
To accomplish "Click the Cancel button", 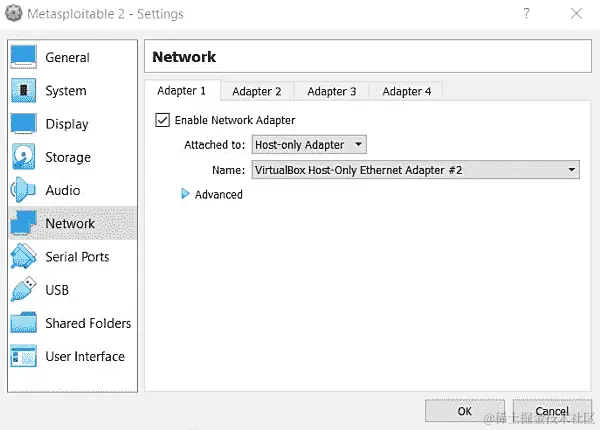I will [x=552, y=411].
